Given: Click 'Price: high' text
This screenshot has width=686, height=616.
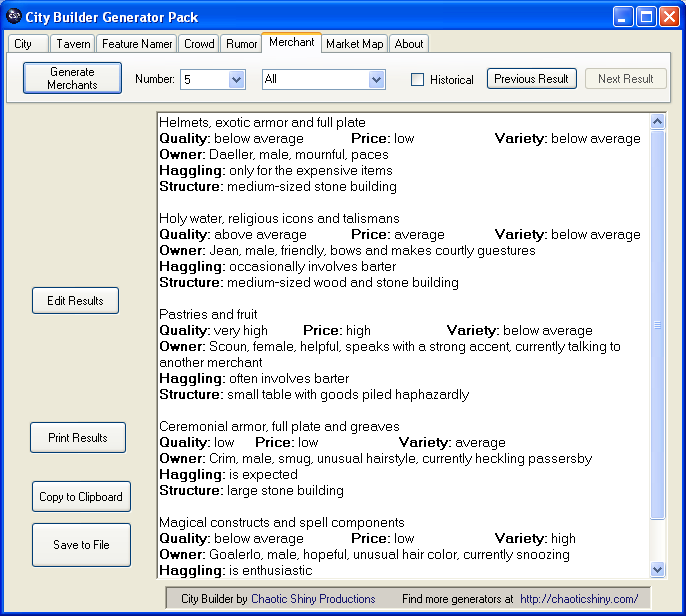Looking at the screenshot, I should point(337,330).
